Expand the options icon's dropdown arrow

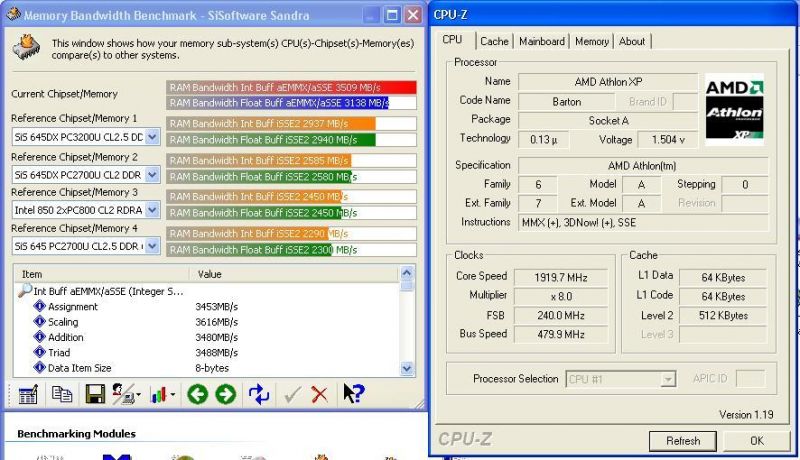tap(138, 394)
